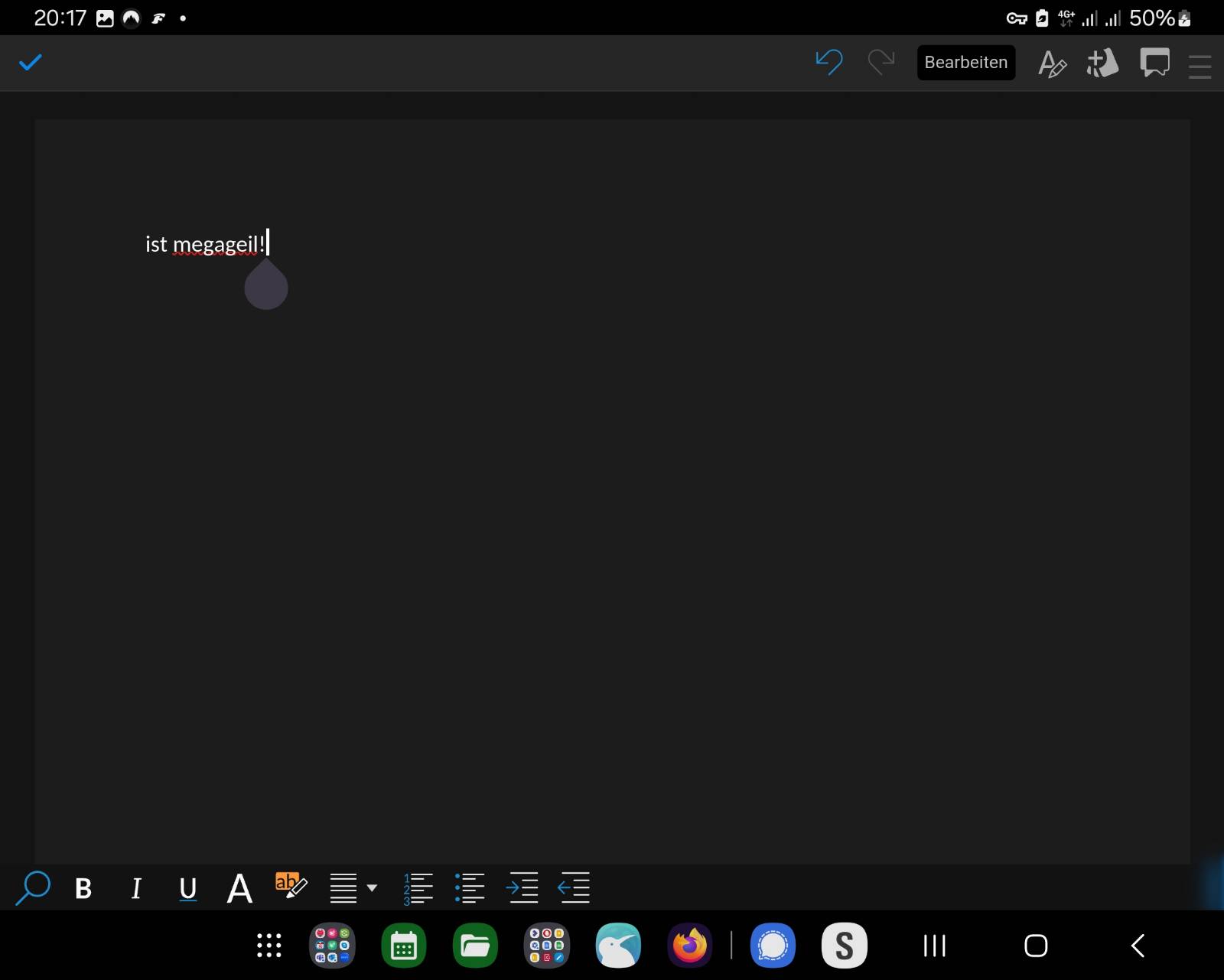Select the highlight color tool

(291, 886)
